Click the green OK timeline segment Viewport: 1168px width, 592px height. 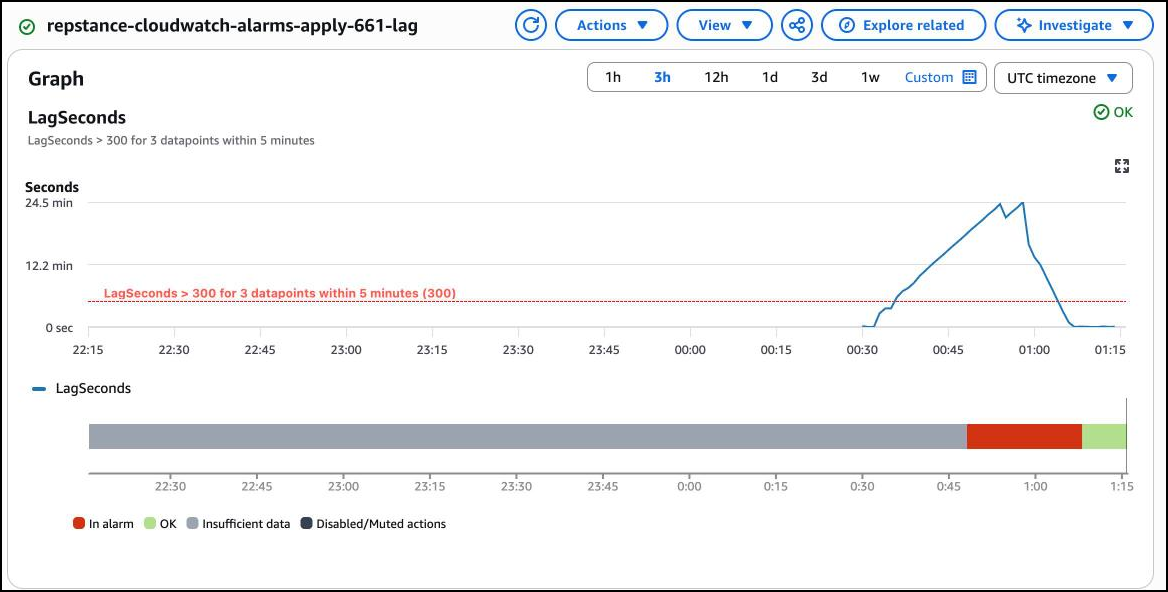tap(1104, 436)
